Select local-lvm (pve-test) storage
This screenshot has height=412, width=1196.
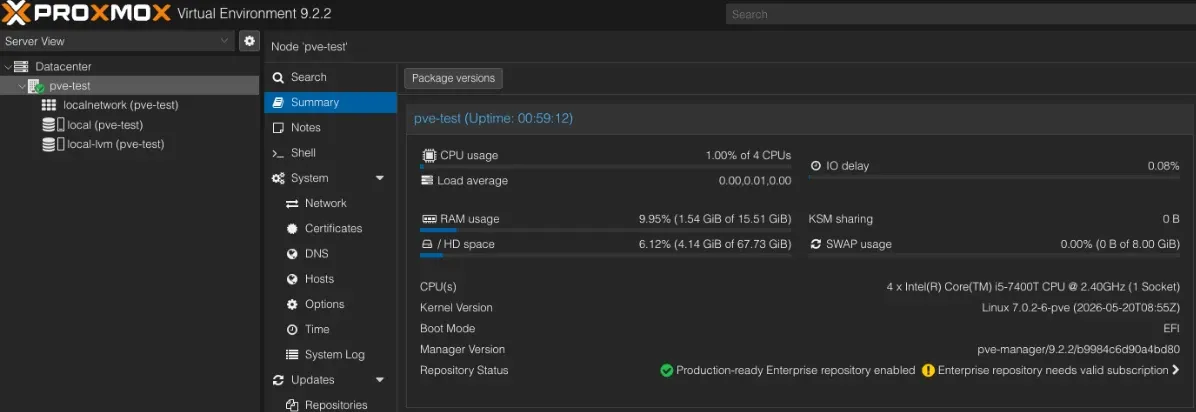tap(130, 144)
